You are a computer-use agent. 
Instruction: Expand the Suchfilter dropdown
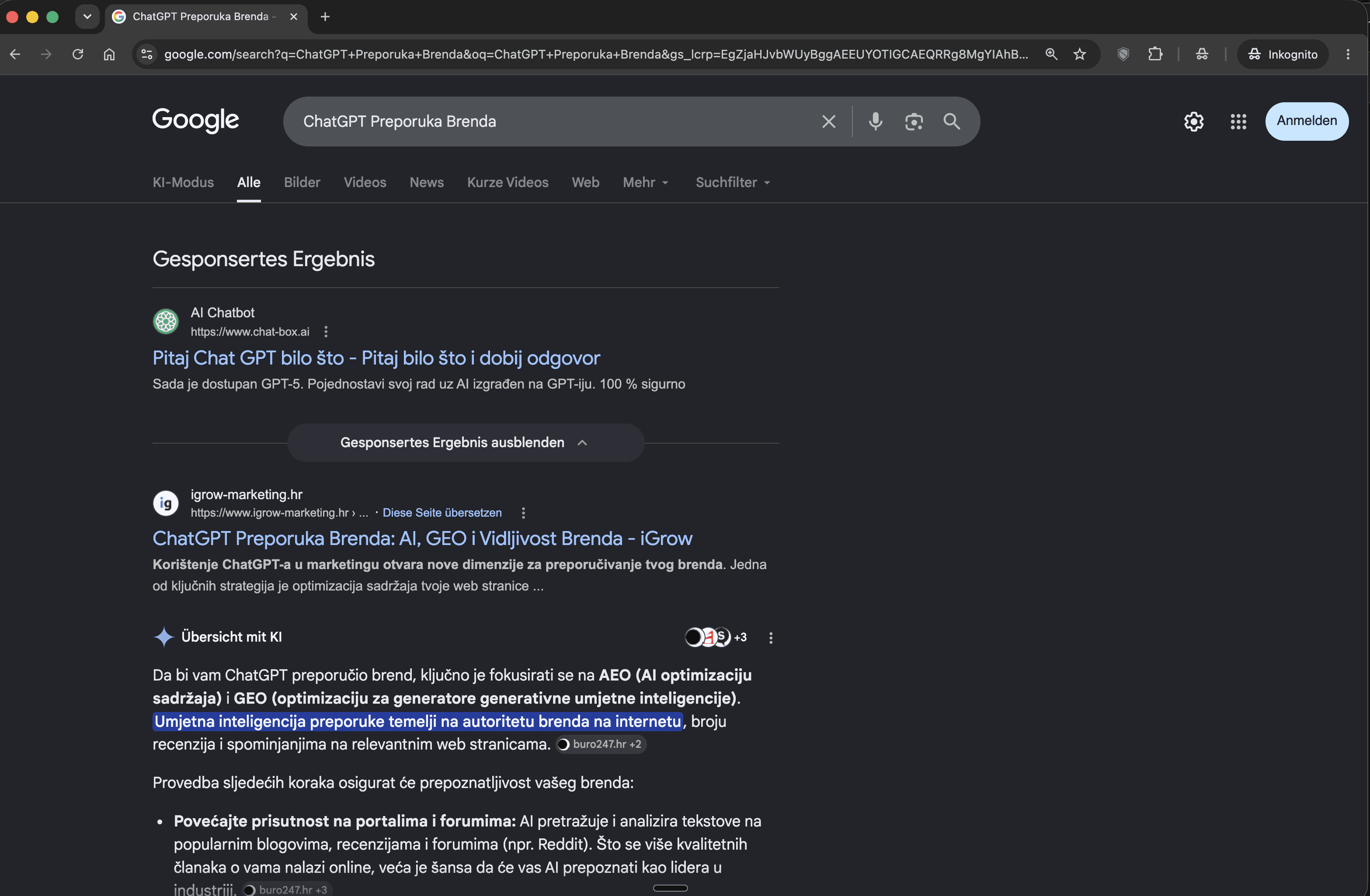(733, 182)
